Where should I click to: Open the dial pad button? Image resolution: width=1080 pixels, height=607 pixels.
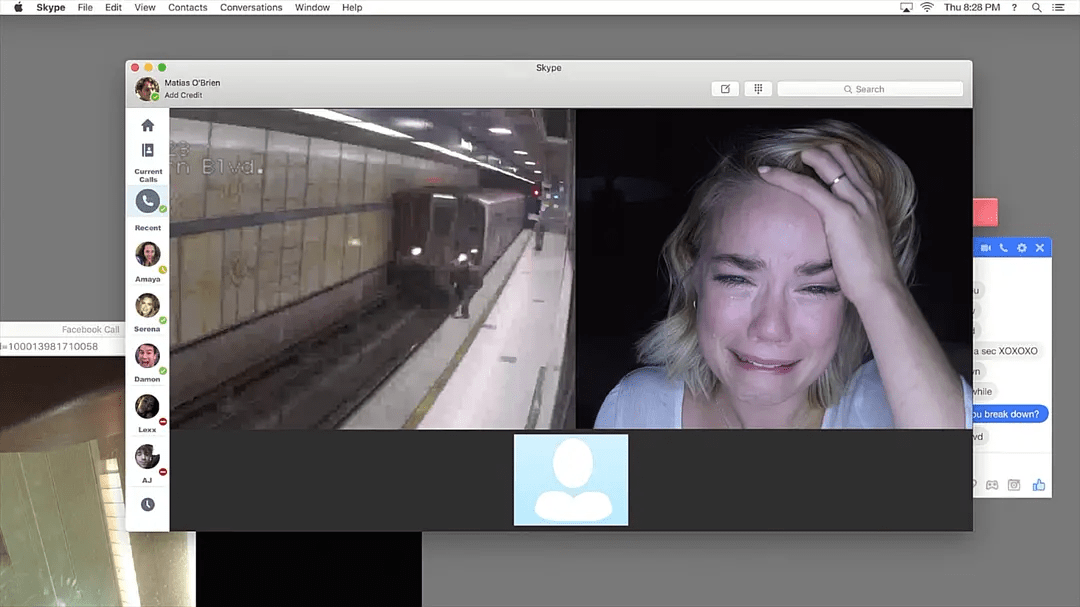click(x=758, y=89)
